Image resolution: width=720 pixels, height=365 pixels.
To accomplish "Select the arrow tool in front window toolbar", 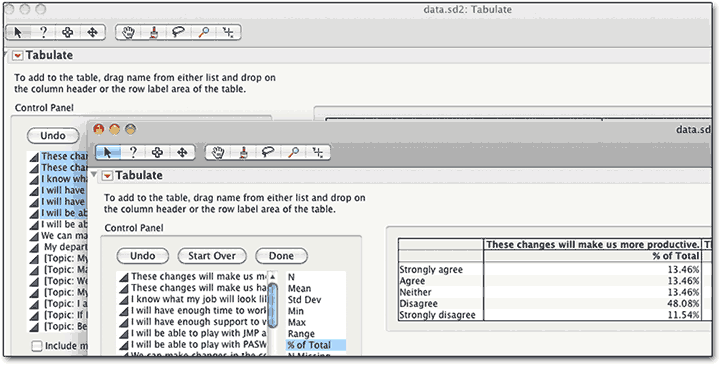I will pyautogui.click(x=108, y=152).
